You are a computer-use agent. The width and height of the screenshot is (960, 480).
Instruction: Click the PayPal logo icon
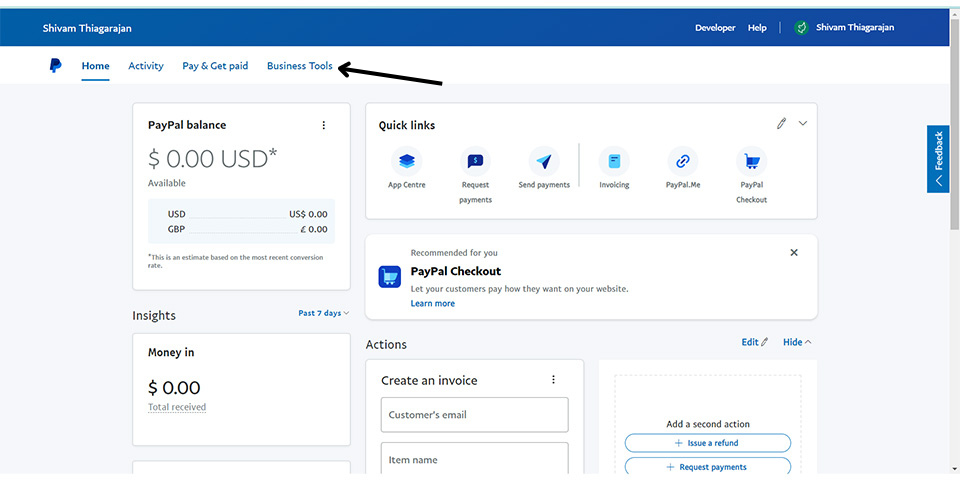tap(55, 66)
